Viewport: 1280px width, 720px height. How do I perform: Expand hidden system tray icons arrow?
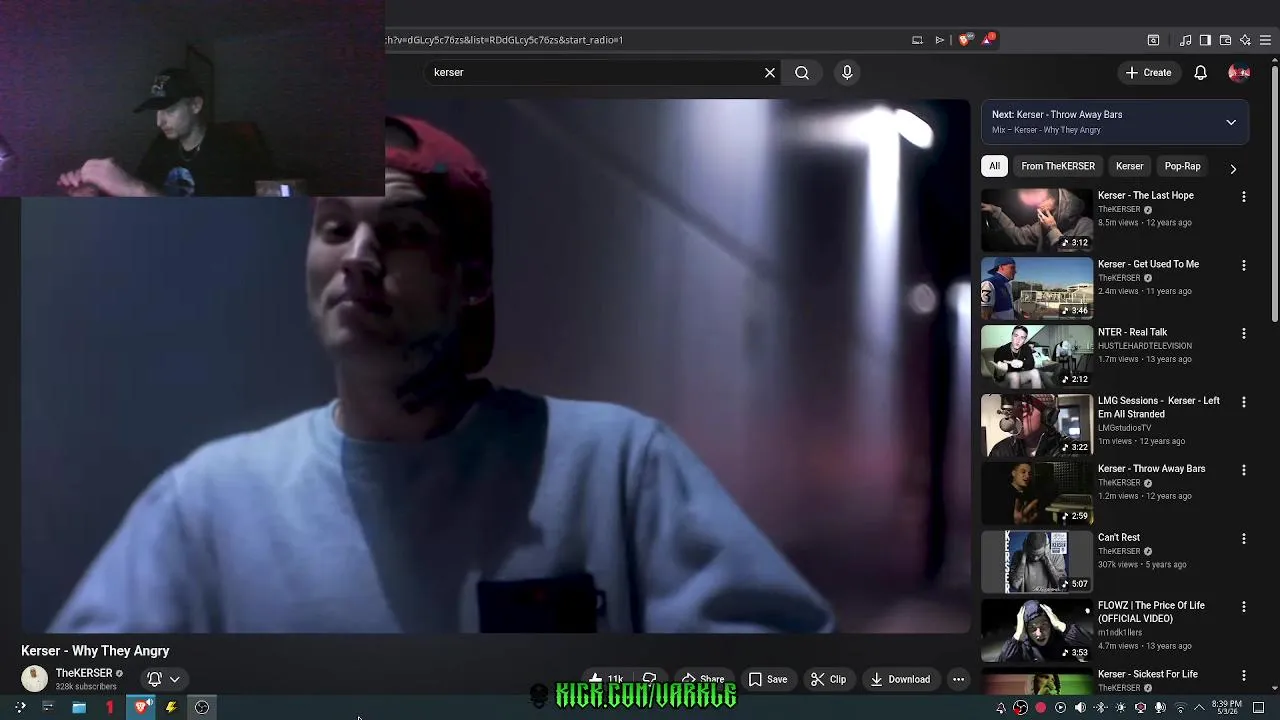point(1199,708)
